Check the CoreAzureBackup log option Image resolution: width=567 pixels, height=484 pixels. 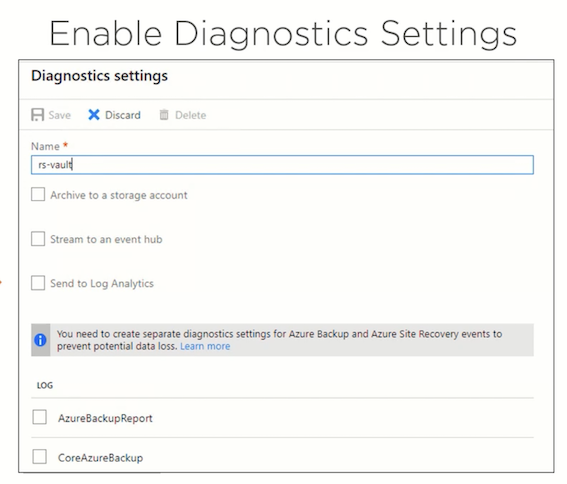(39, 457)
